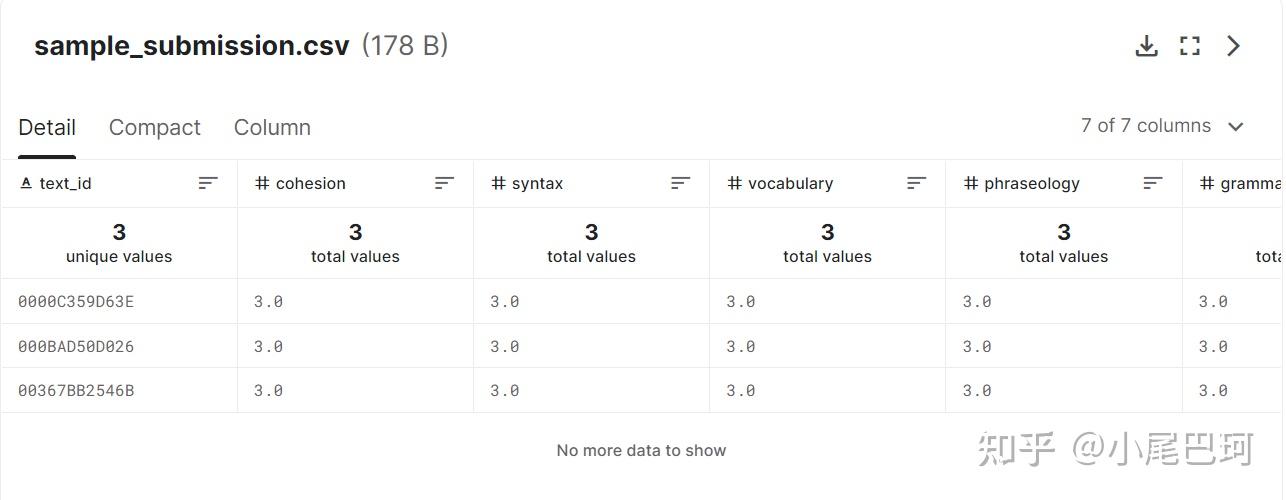Image resolution: width=1286 pixels, height=500 pixels.
Task: Download the sample_submission.csv file
Action: point(1147,46)
